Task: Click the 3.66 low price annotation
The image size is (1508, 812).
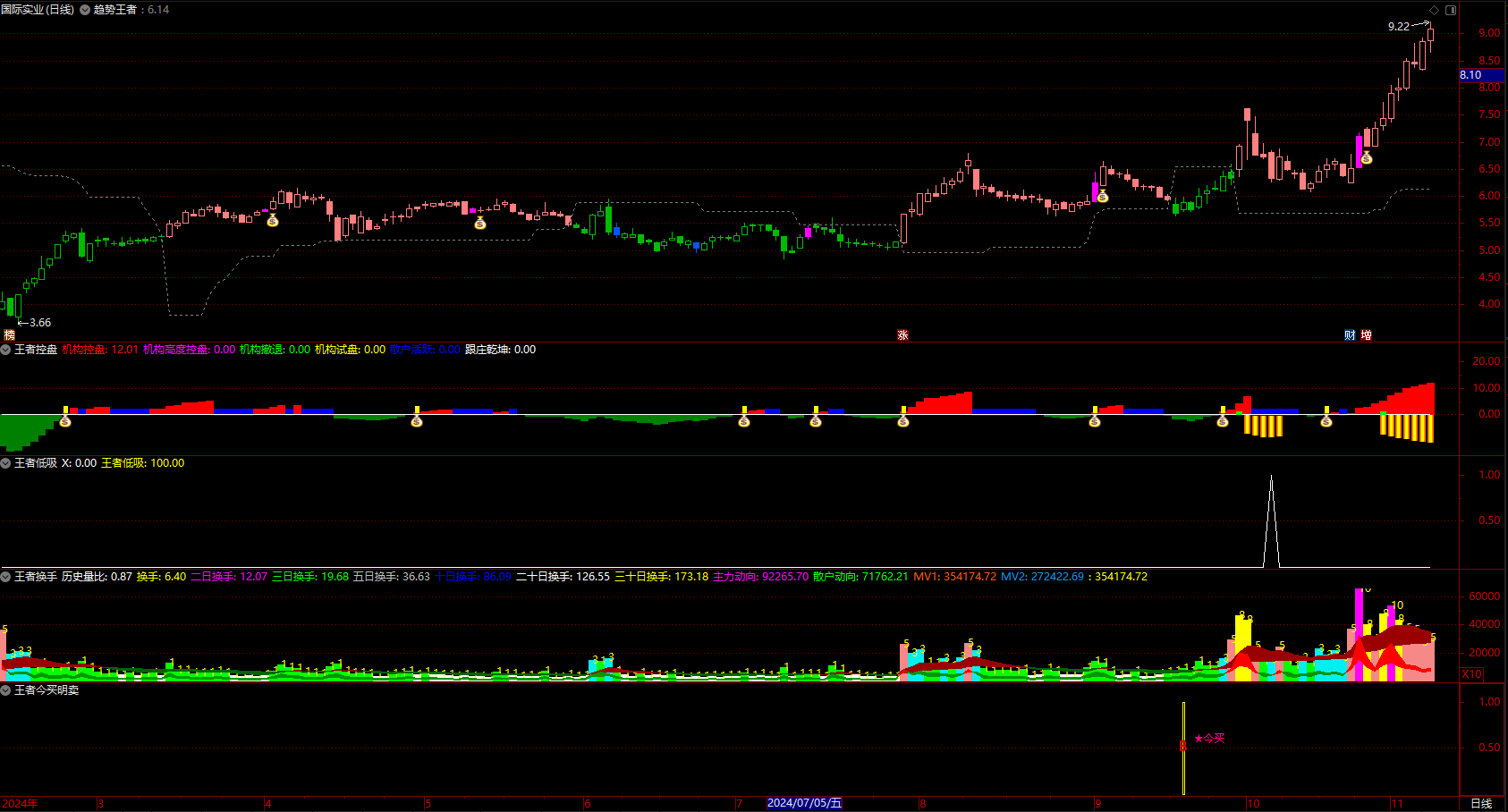Action: 40,323
